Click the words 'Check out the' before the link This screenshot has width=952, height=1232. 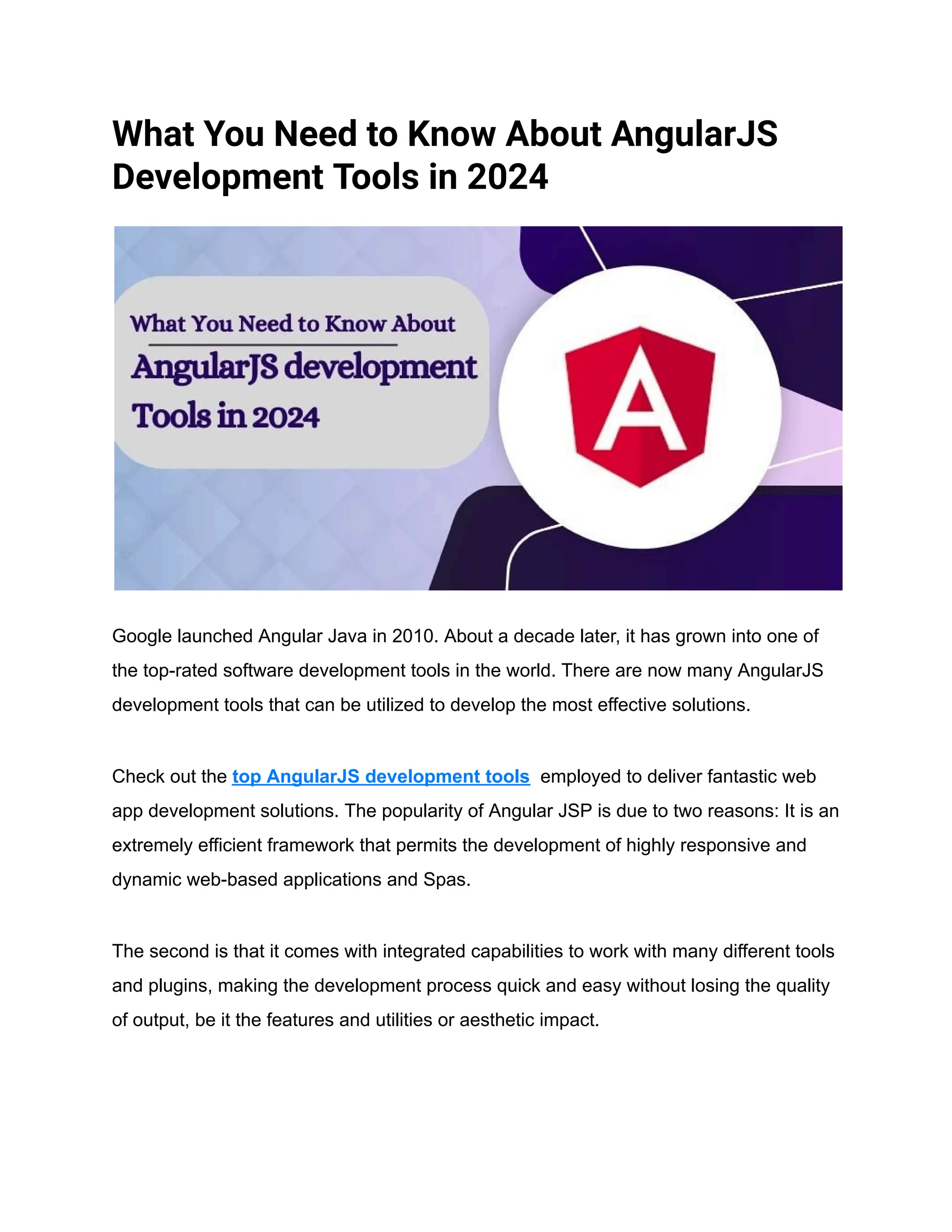point(169,776)
